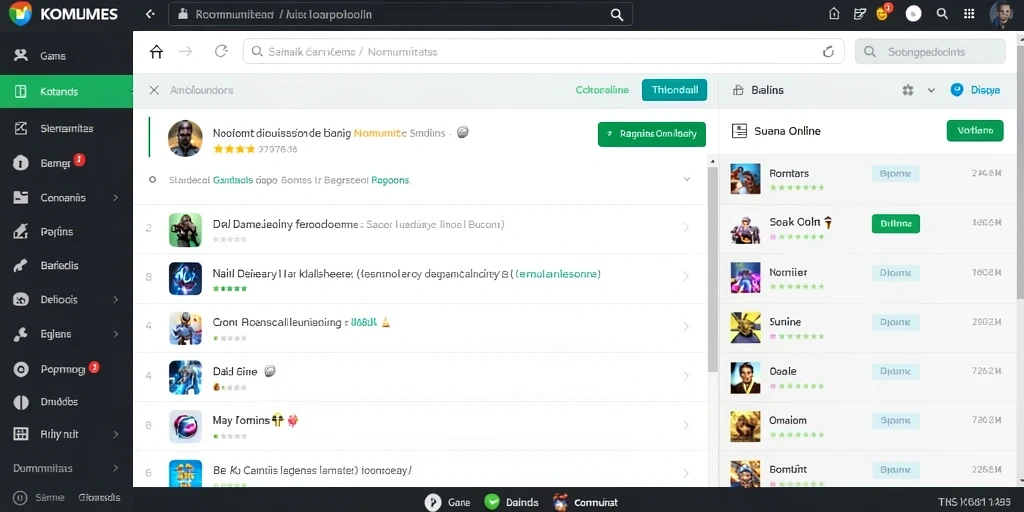Expand the Dommmitats sidebar chevron
This screenshot has width=1024, height=512.
click(x=116, y=468)
